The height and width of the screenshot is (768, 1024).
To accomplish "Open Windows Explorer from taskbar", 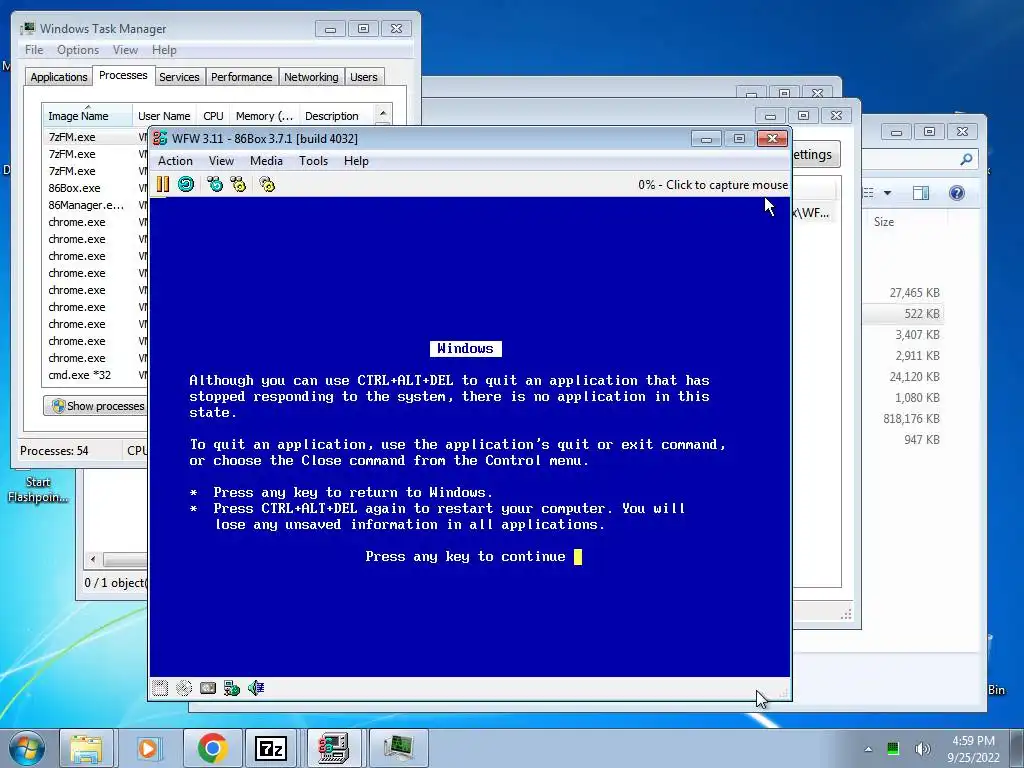I will 86,748.
